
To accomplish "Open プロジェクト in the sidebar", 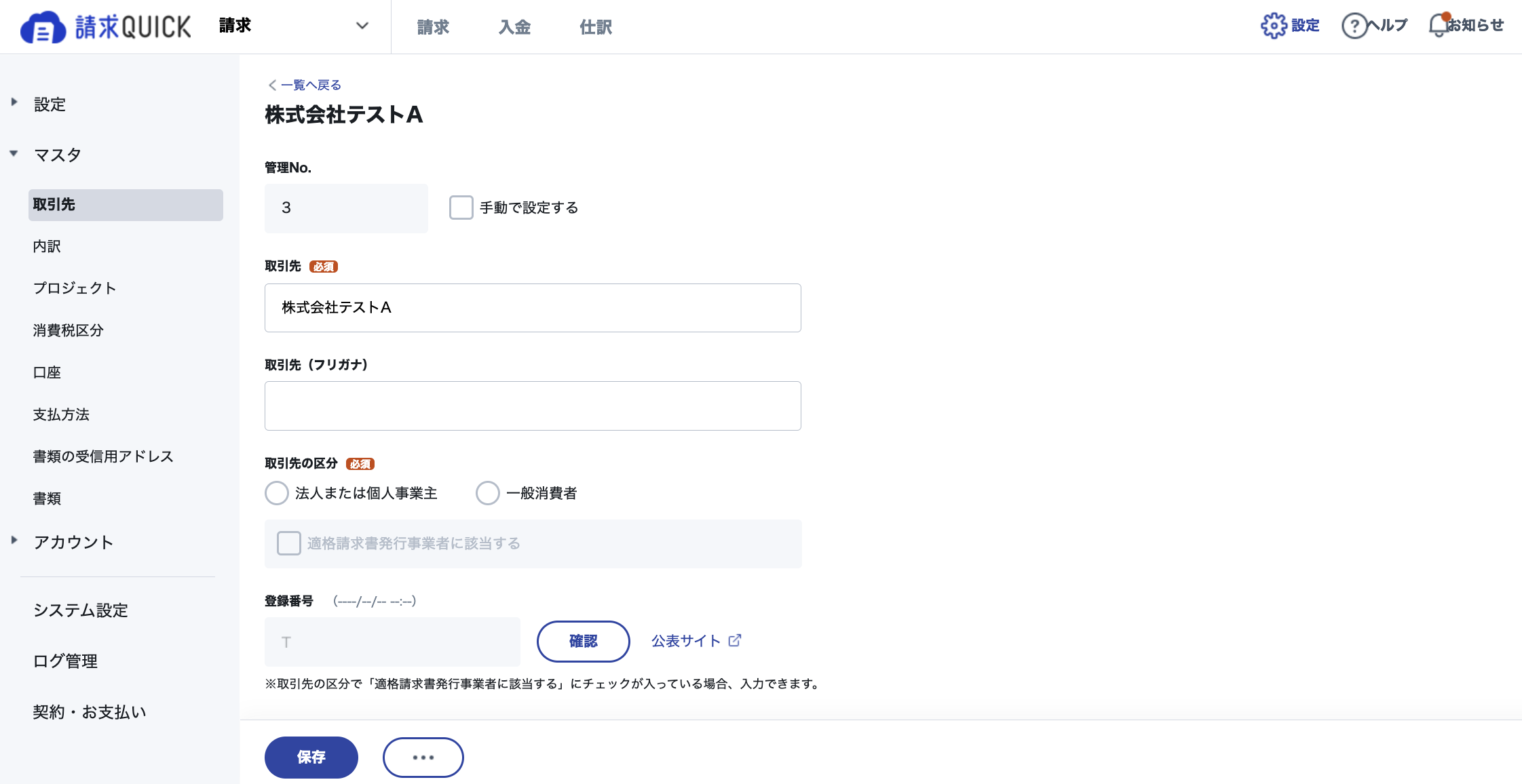I will click(75, 288).
